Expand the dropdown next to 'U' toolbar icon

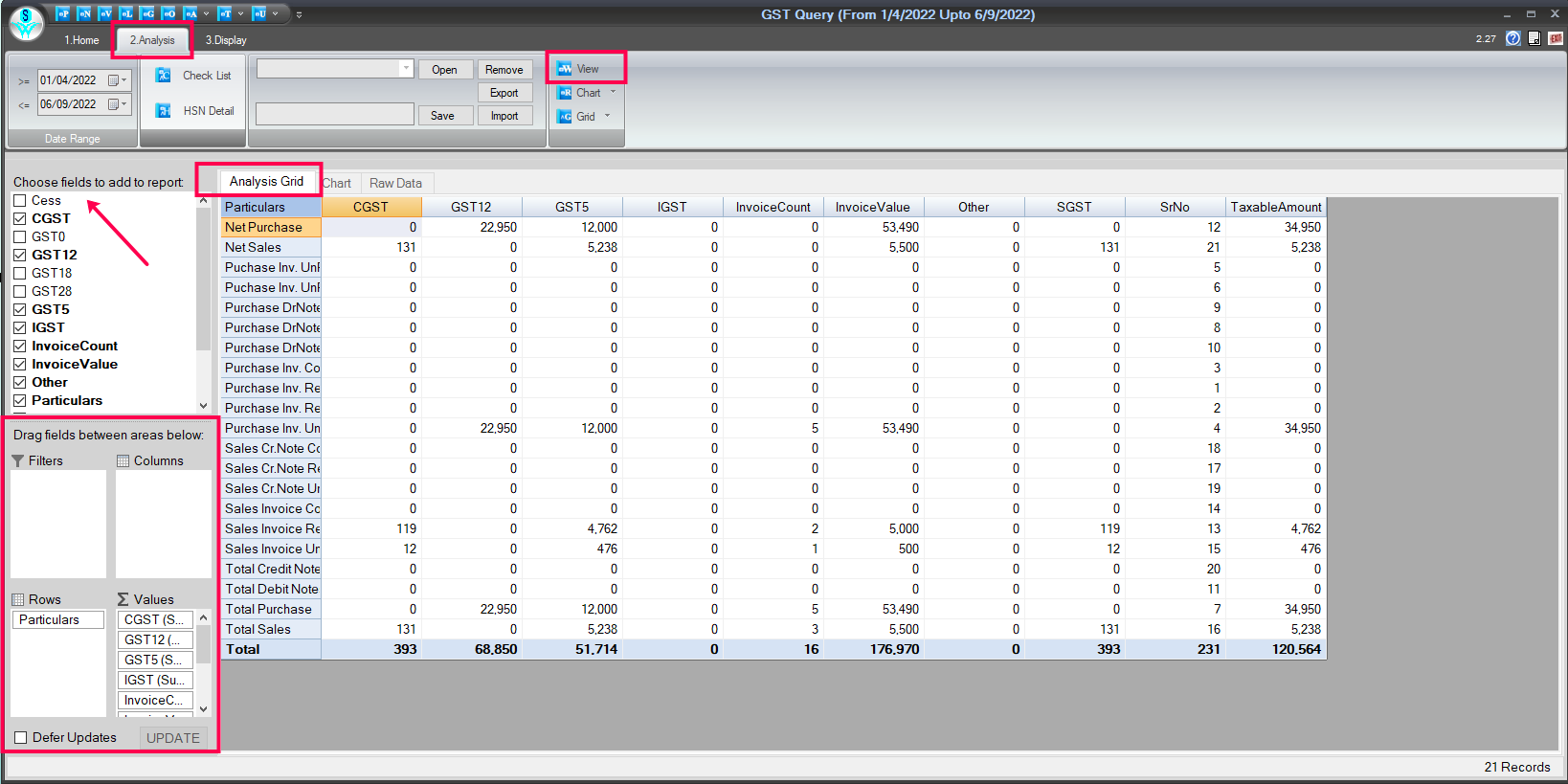[x=275, y=13]
